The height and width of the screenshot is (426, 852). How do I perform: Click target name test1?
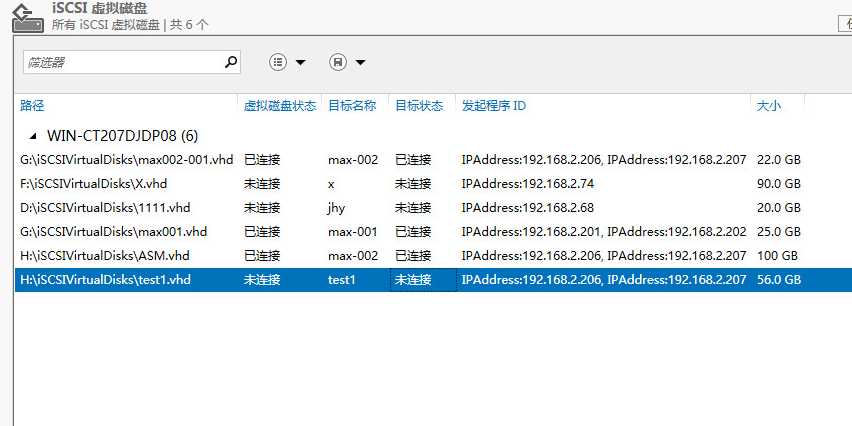tap(341, 280)
